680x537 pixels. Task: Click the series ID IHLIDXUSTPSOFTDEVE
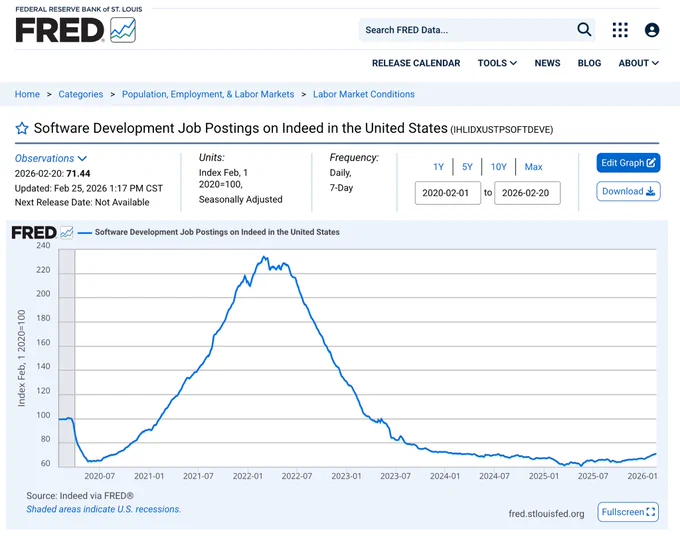pos(502,130)
